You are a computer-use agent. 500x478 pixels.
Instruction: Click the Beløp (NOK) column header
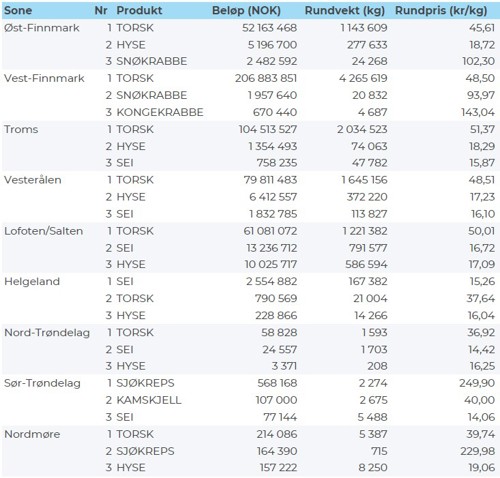click(246, 10)
